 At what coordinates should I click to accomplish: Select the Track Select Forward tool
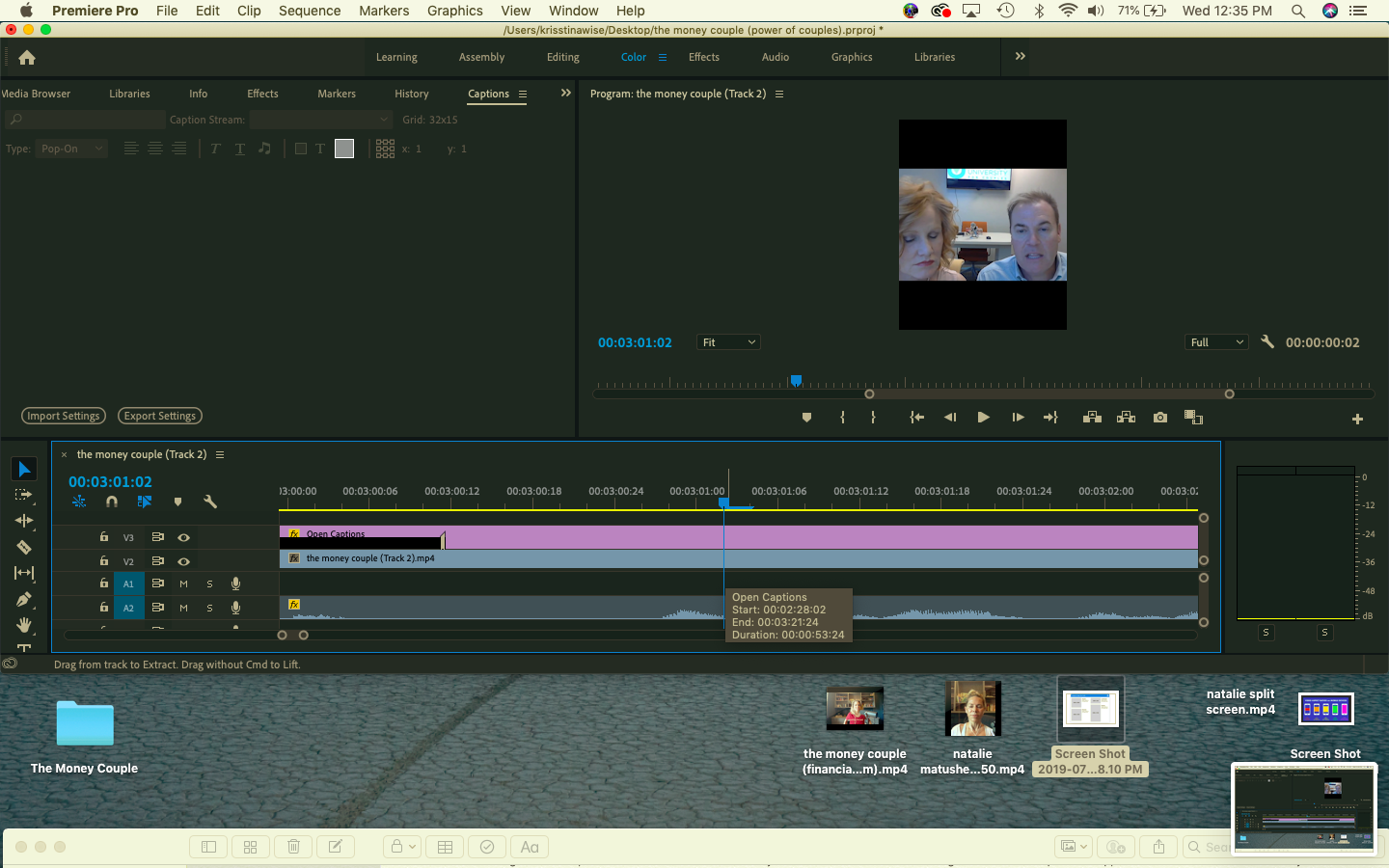(x=24, y=495)
